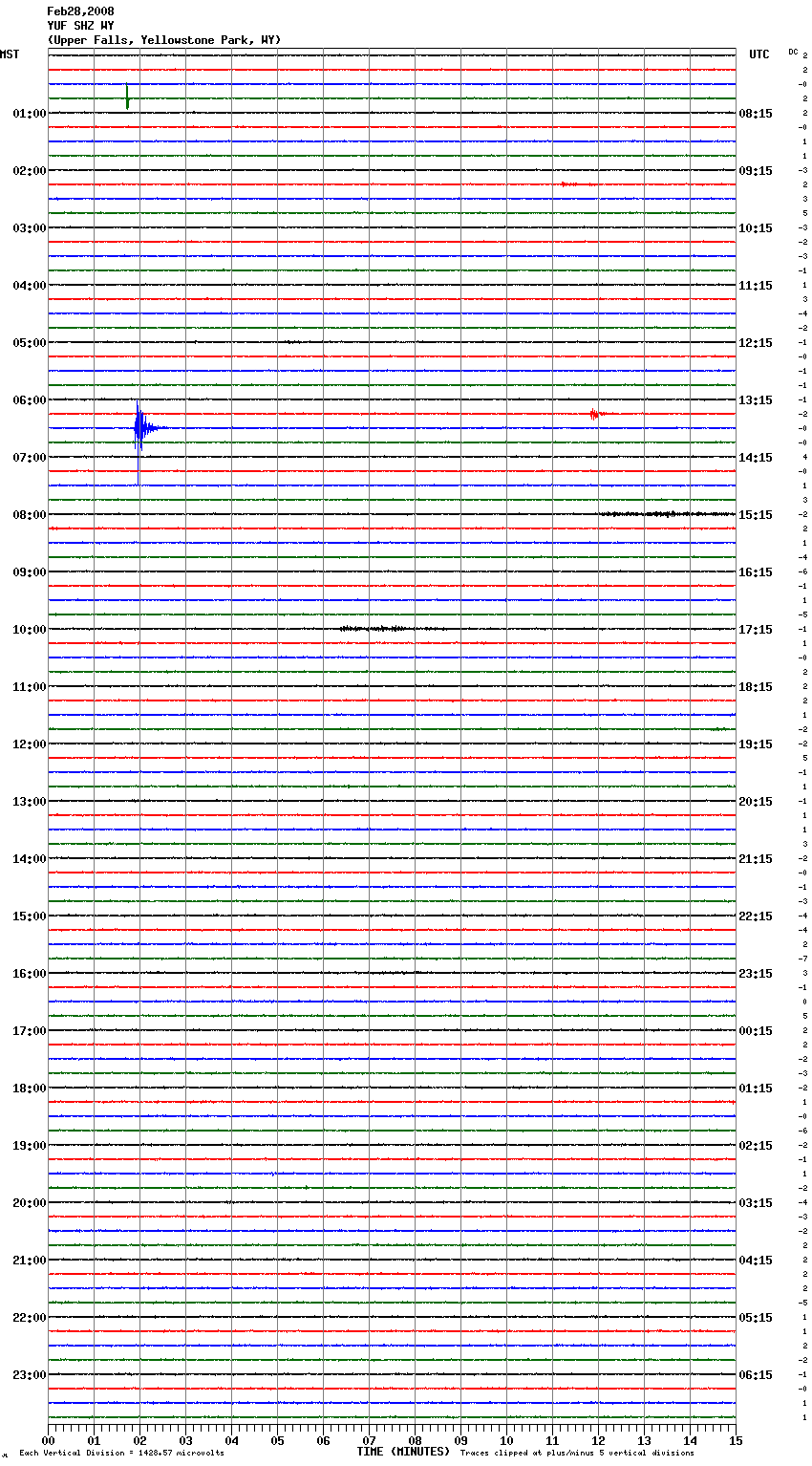This screenshot has height=1466, width=812.
Task: Click the 09 minute axis tick label
Action: click(460, 1440)
